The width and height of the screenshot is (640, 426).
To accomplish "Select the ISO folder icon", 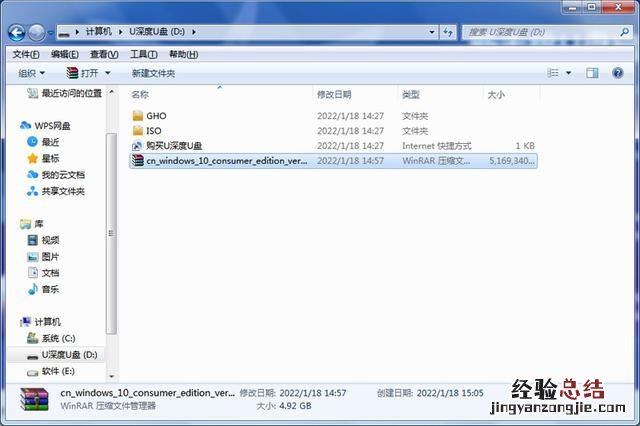I will (x=138, y=131).
